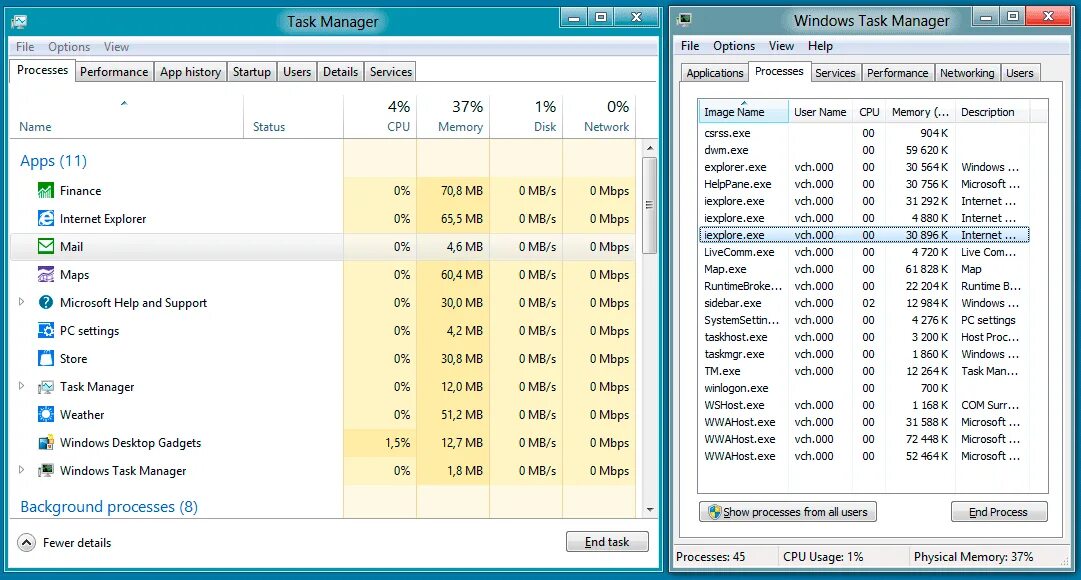Click the Windows Task Manager title bar icon
The image size is (1081, 580).
(x=684, y=19)
